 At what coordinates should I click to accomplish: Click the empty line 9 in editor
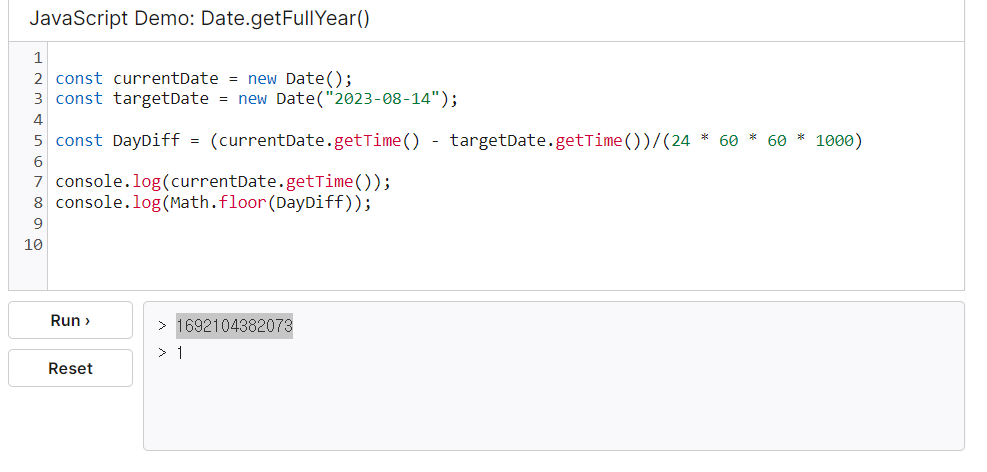(505, 223)
